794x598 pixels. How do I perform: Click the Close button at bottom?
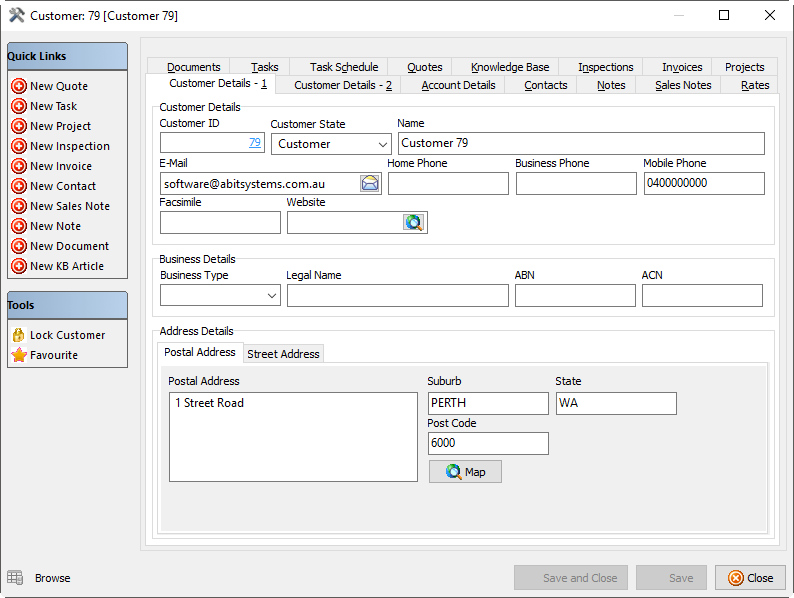click(750, 578)
